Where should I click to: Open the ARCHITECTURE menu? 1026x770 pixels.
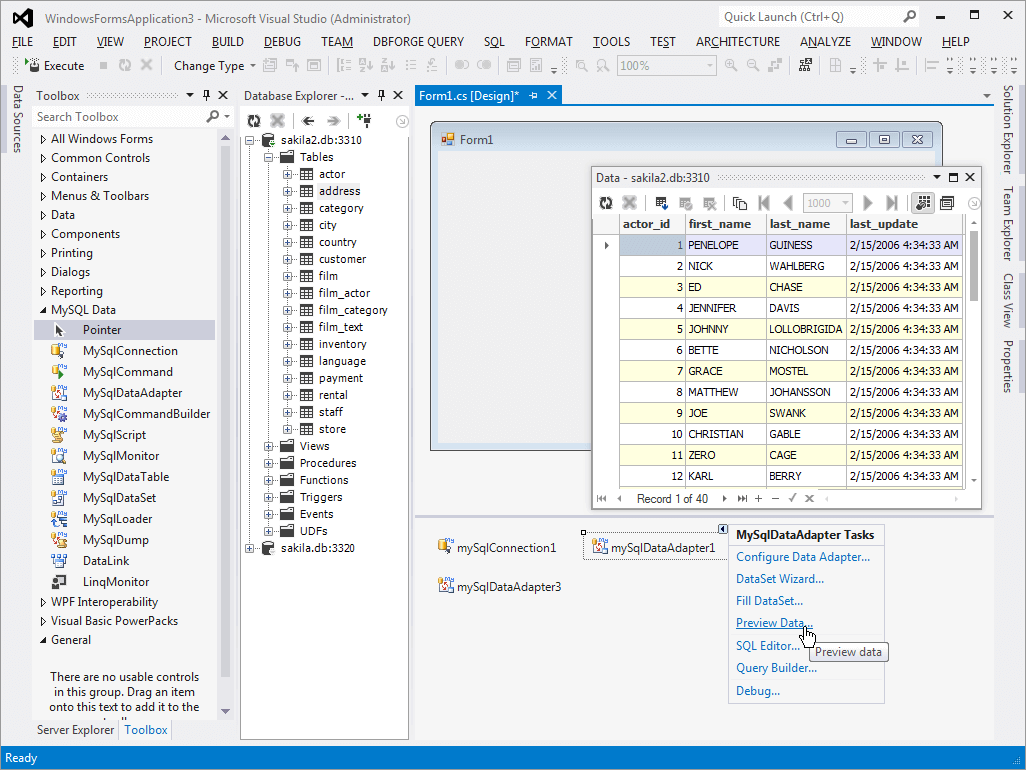click(x=737, y=42)
